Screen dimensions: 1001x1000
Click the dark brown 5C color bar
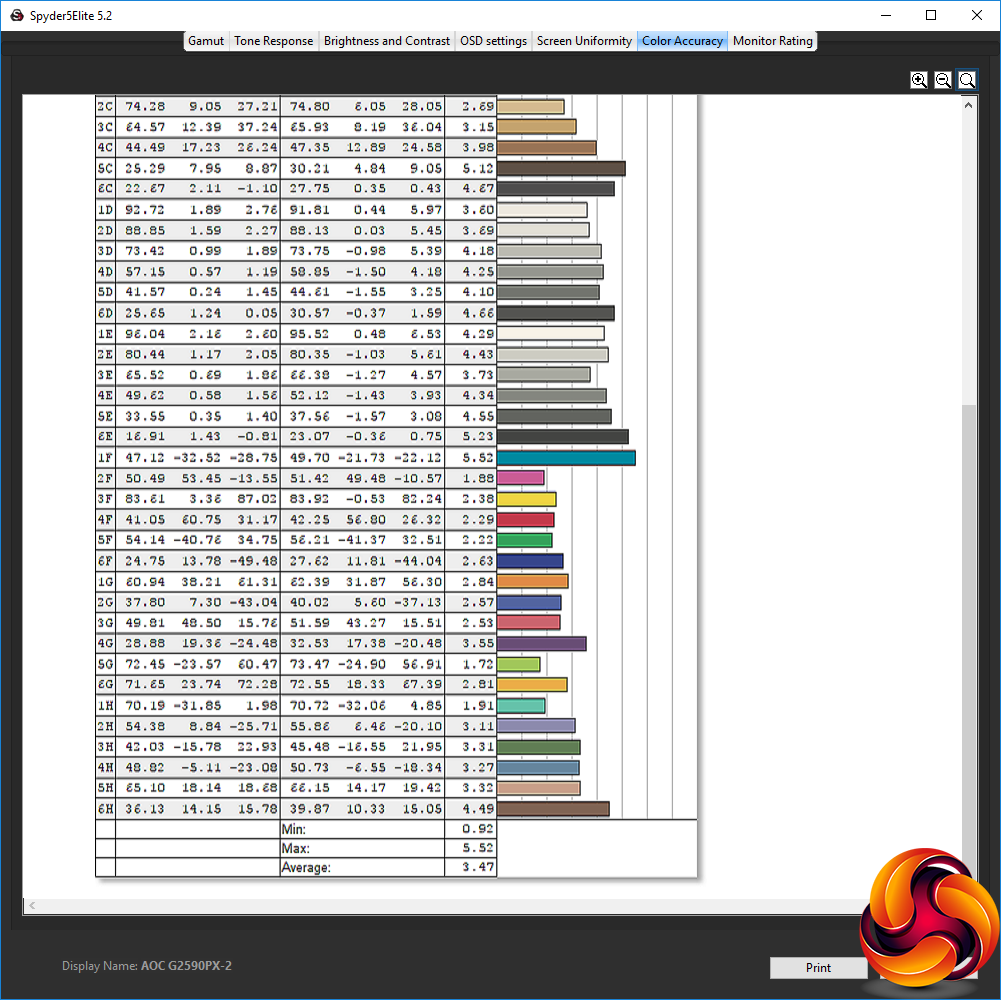(x=561, y=168)
